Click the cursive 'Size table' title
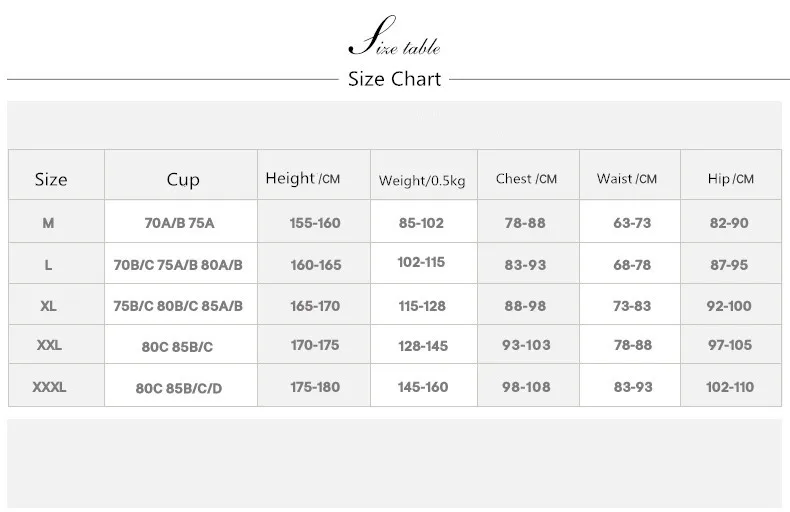Image resolution: width=790 pixels, height=512 pixels. (394, 36)
